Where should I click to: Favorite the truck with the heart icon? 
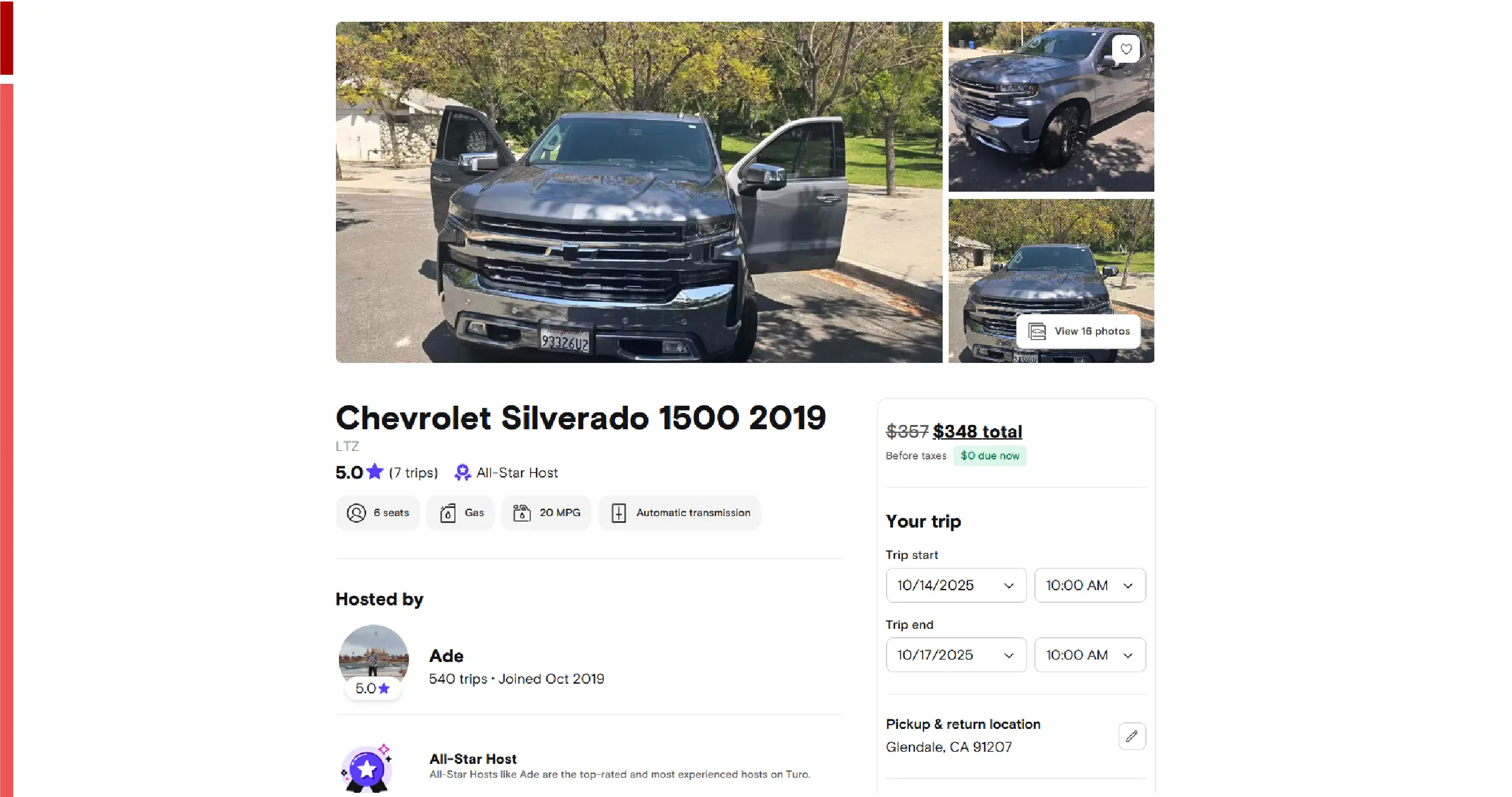coord(1125,49)
